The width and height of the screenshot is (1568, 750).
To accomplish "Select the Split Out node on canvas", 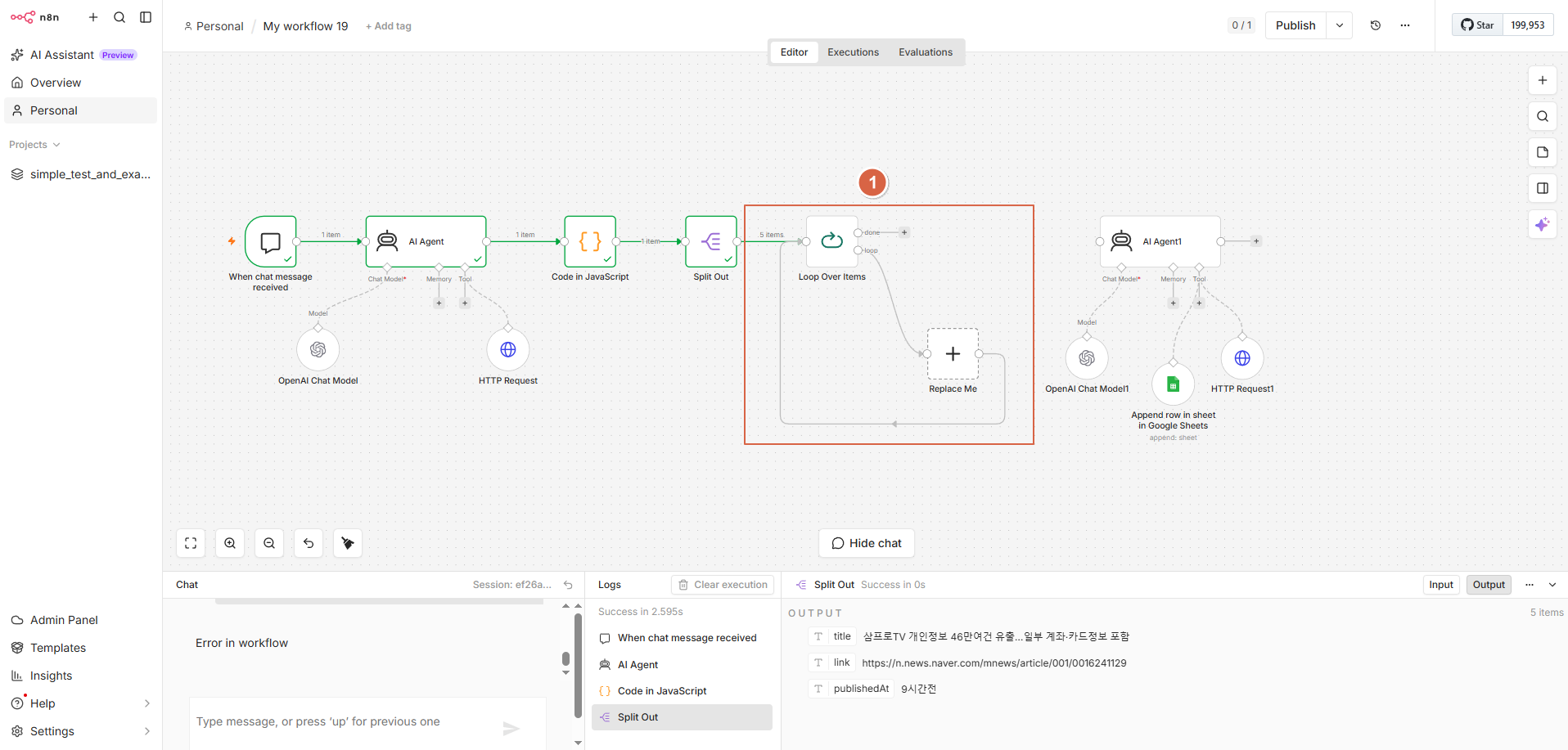I will click(711, 241).
